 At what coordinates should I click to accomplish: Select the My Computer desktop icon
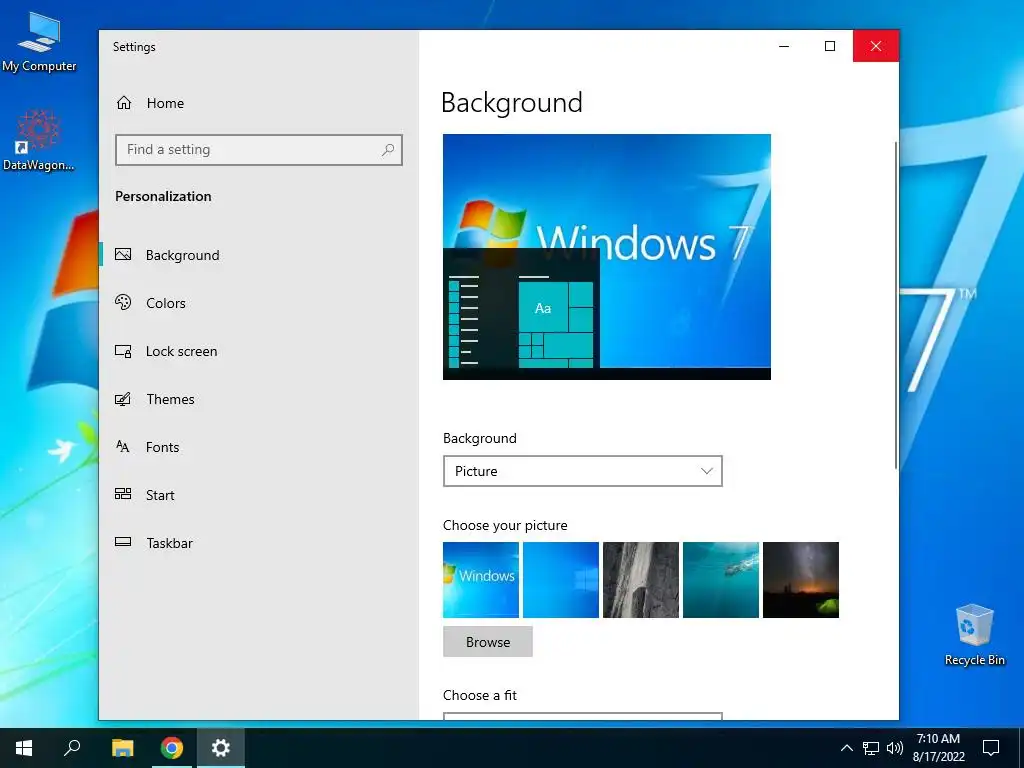[x=39, y=42]
